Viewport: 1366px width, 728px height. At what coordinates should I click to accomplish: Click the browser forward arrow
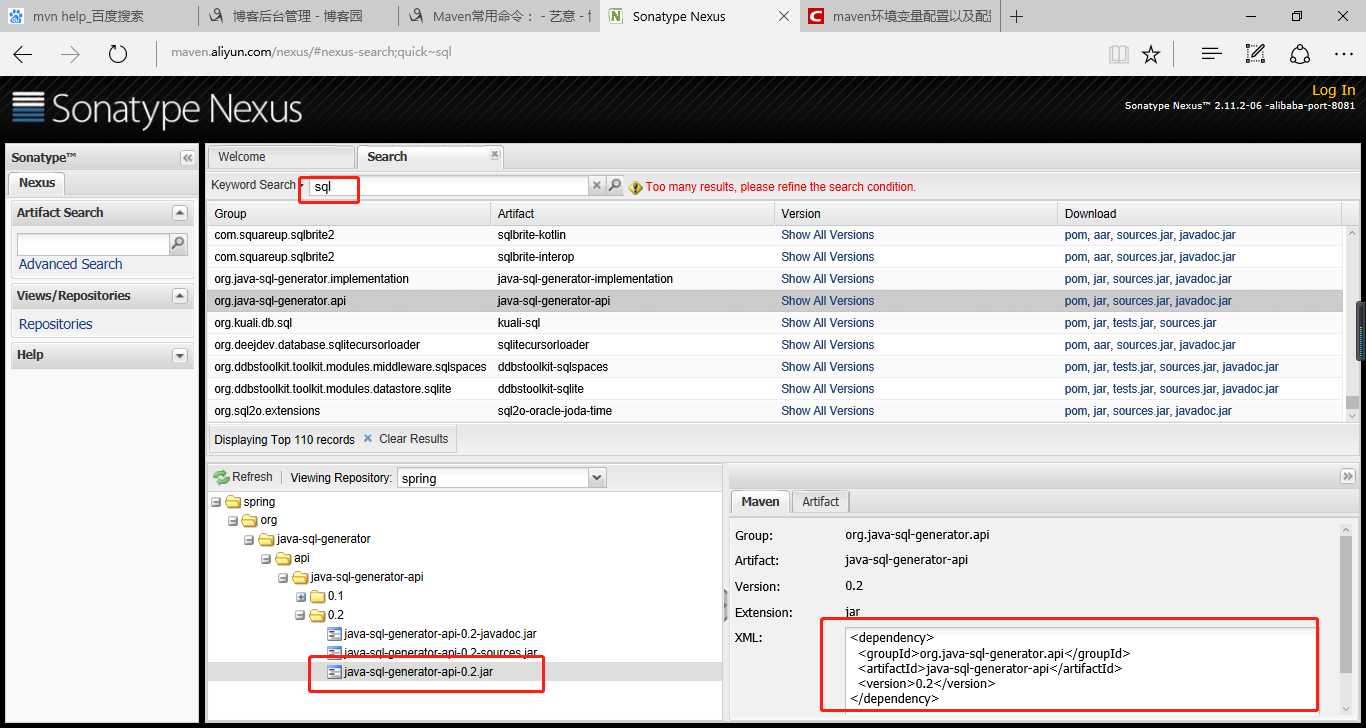pyautogui.click(x=70, y=54)
